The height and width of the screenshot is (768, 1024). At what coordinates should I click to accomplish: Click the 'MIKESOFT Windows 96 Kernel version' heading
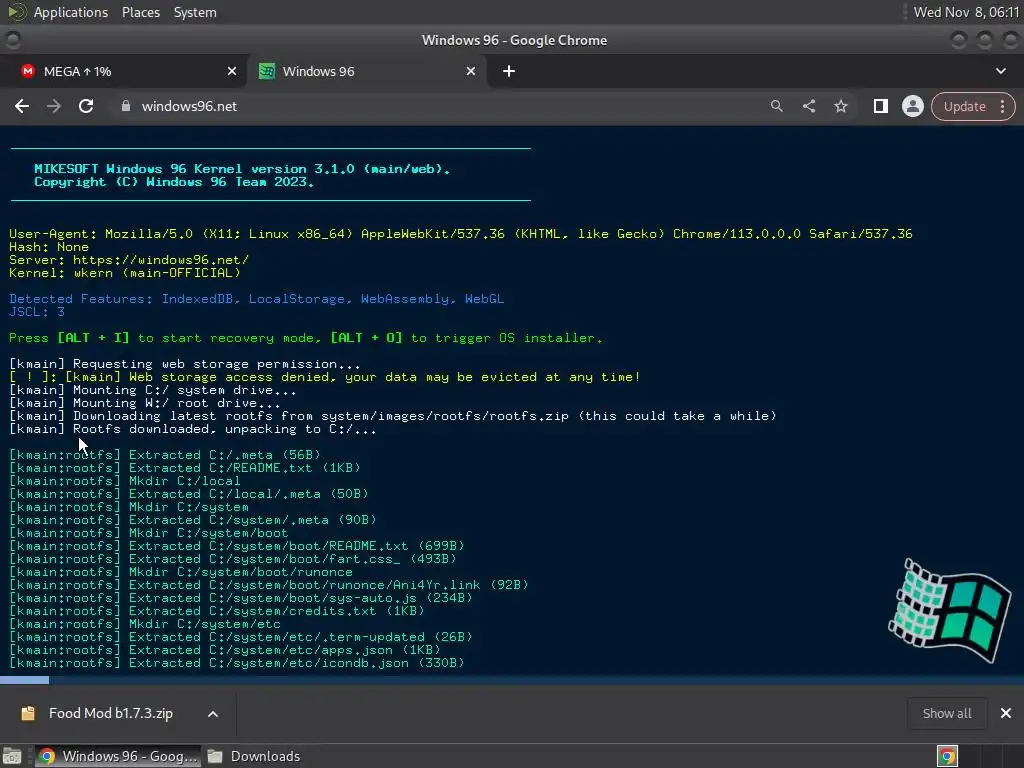(242, 169)
